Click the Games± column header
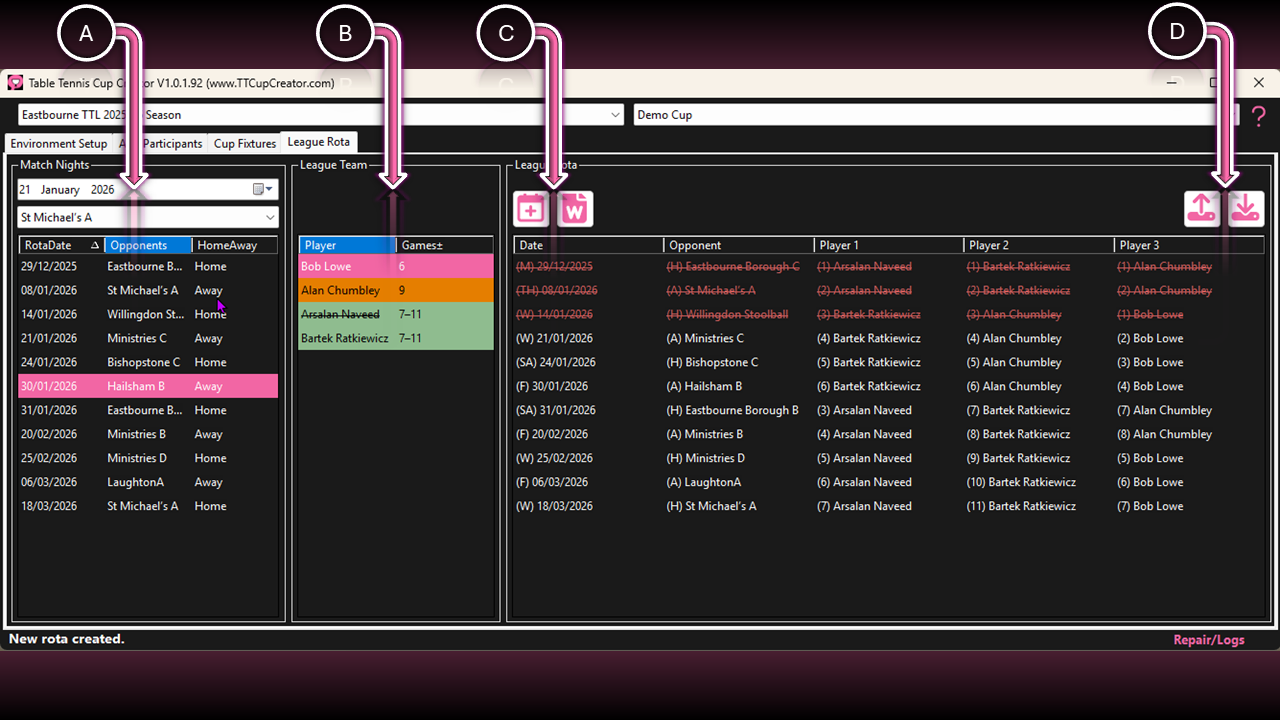 [x=445, y=245]
